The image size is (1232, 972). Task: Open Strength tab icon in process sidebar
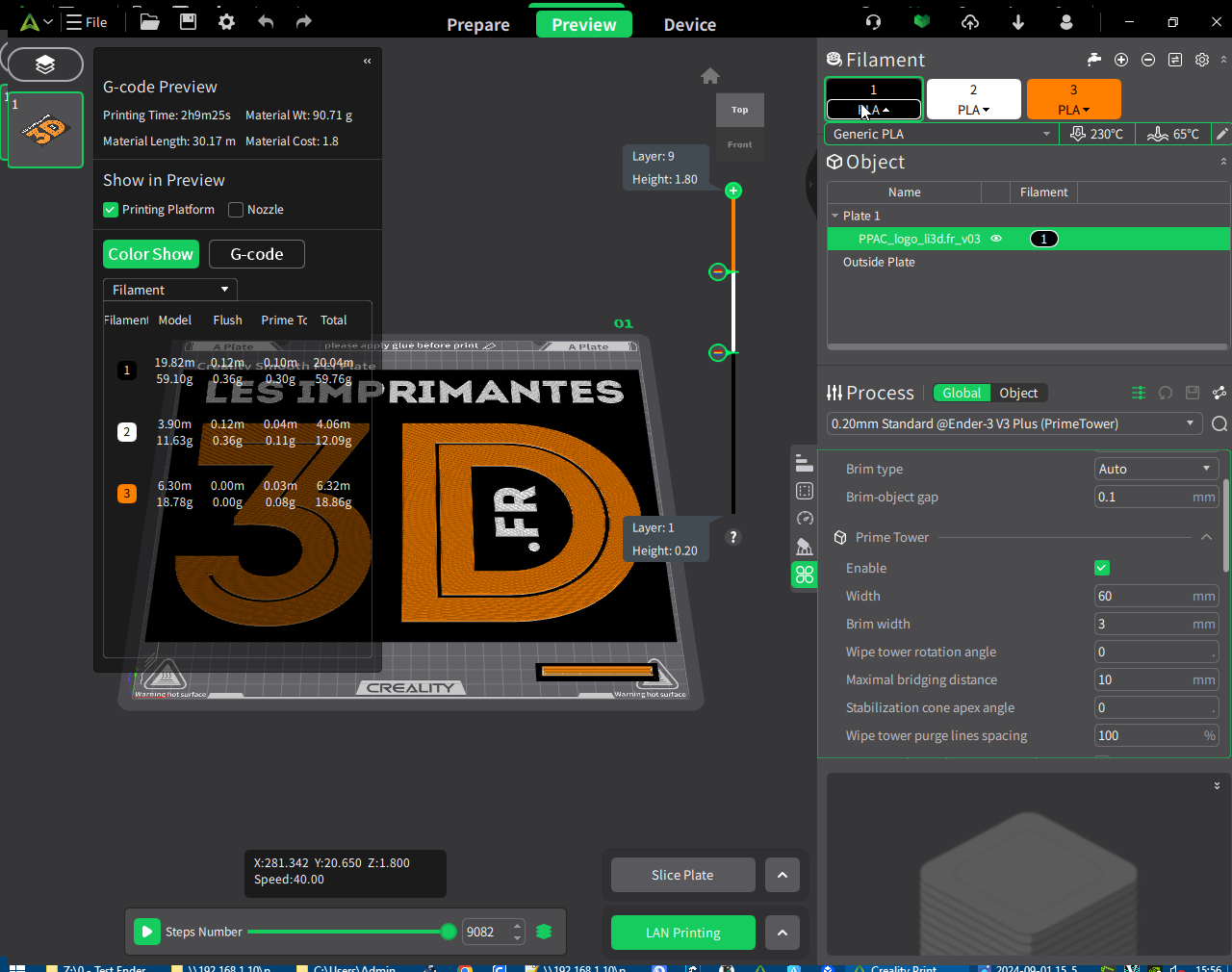[x=805, y=491]
